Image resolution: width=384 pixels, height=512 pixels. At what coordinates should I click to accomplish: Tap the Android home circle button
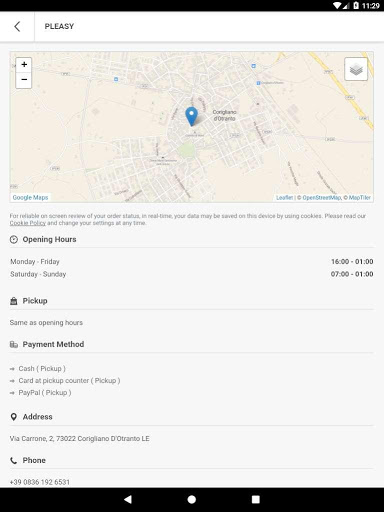tap(192, 499)
